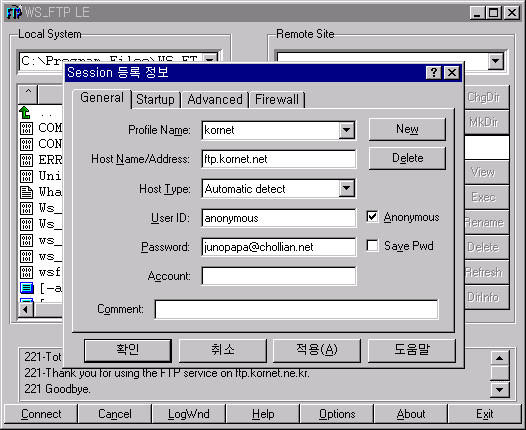526x430 pixels.
Task: Open the LogWnd button
Action: coord(189,414)
